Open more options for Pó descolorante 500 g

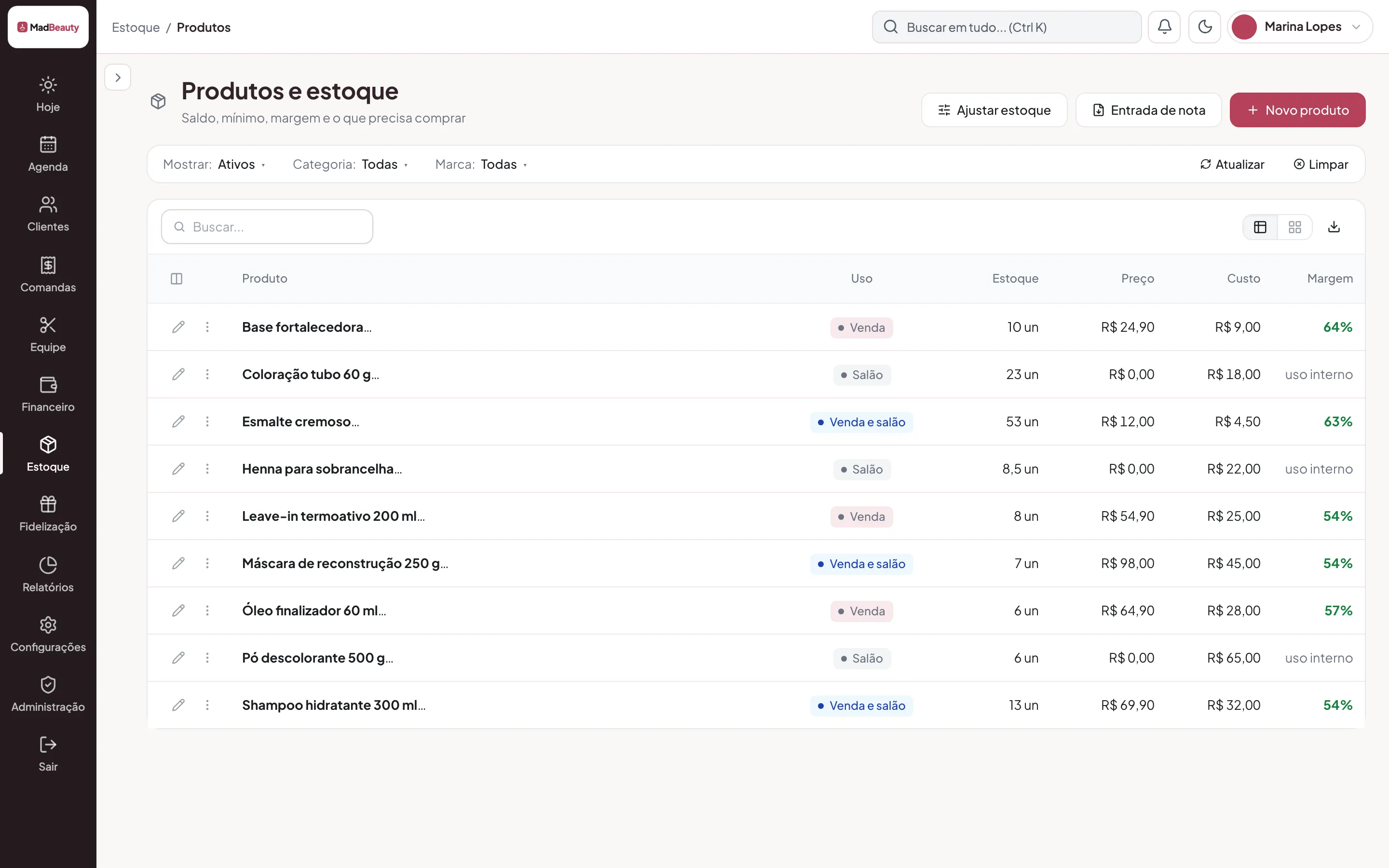[207, 658]
